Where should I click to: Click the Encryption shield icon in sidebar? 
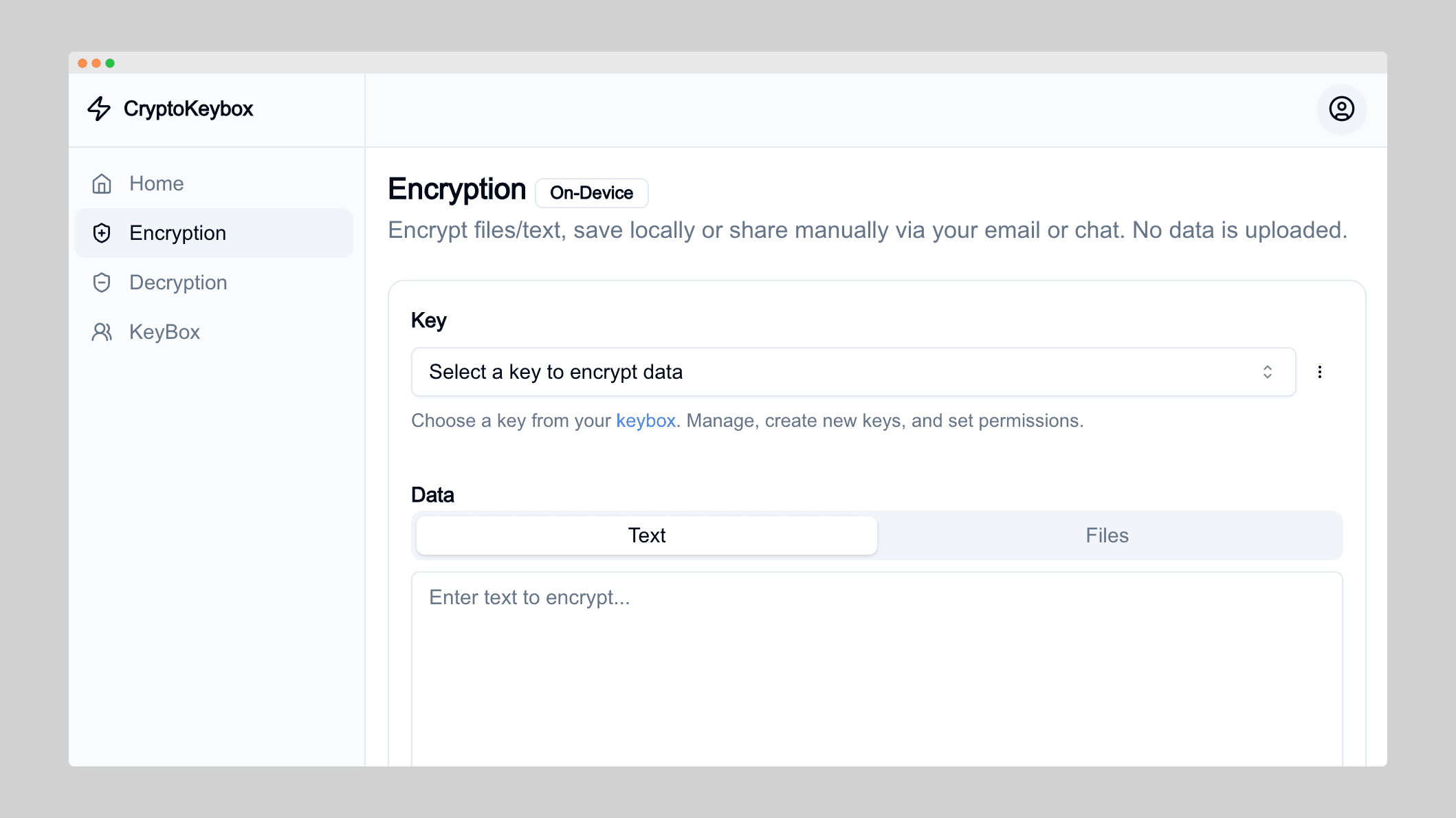coord(102,233)
